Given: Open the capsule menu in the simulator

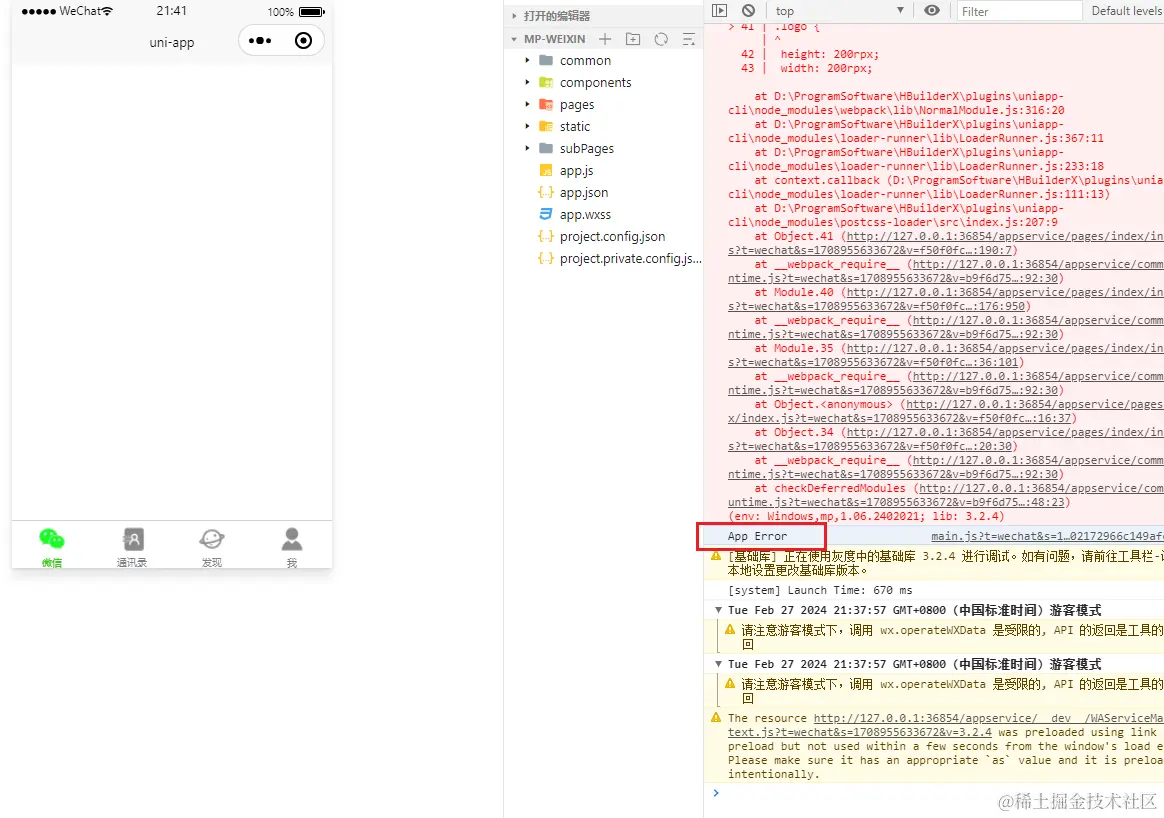Looking at the screenshot, I should point(260,41).
